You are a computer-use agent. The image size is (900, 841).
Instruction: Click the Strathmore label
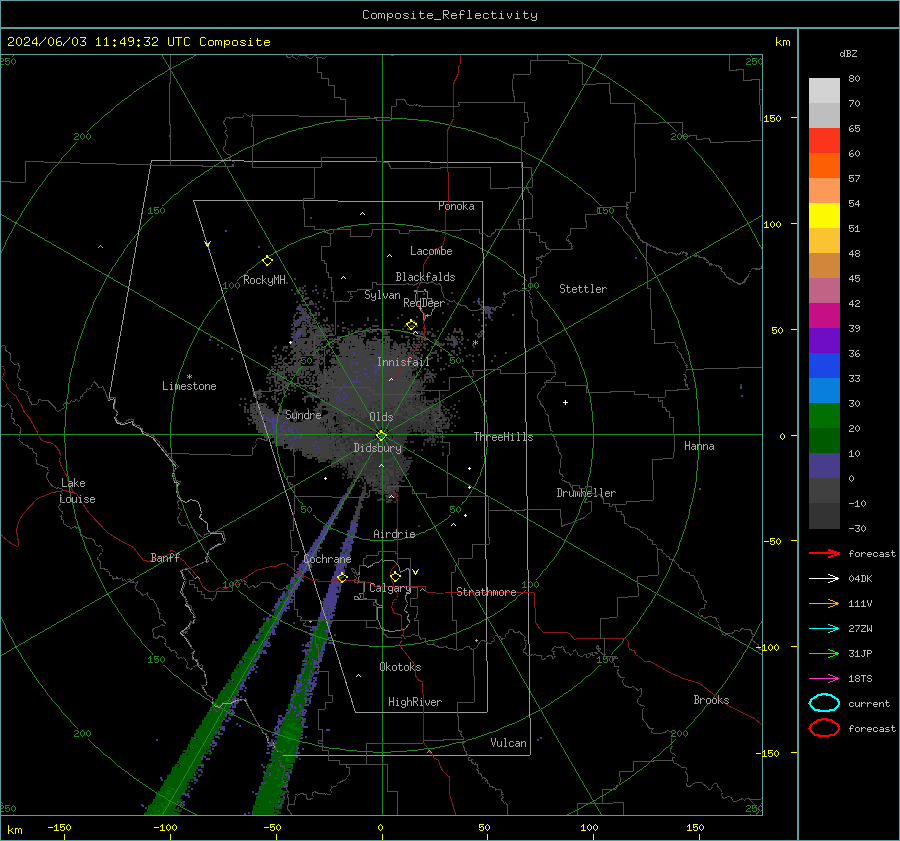[486, 592]
